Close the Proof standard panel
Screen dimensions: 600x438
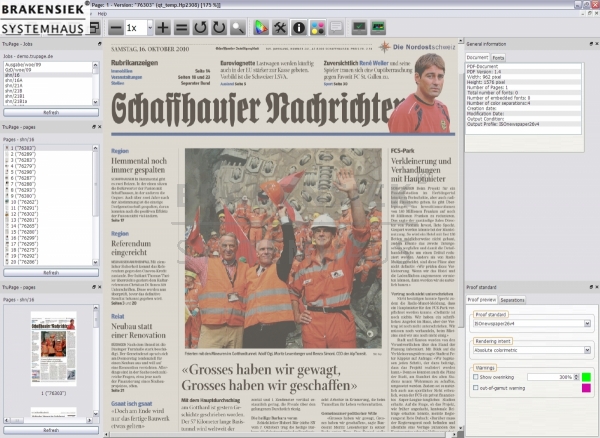597,287
